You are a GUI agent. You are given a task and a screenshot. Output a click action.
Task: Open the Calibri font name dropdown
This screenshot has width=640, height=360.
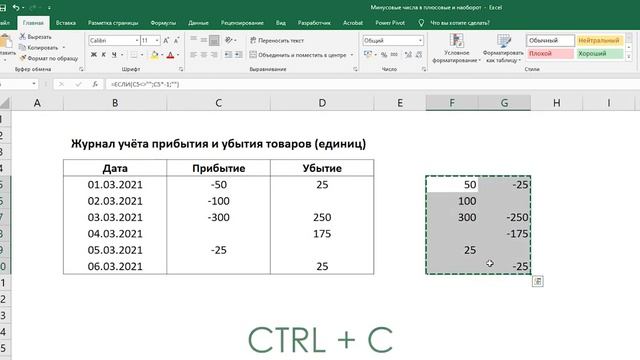(x=137, y=40)
